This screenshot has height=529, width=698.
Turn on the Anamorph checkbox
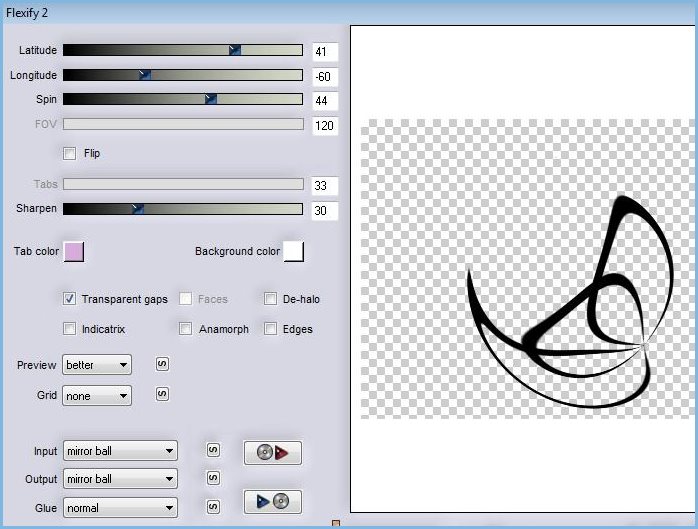[186, 328]
